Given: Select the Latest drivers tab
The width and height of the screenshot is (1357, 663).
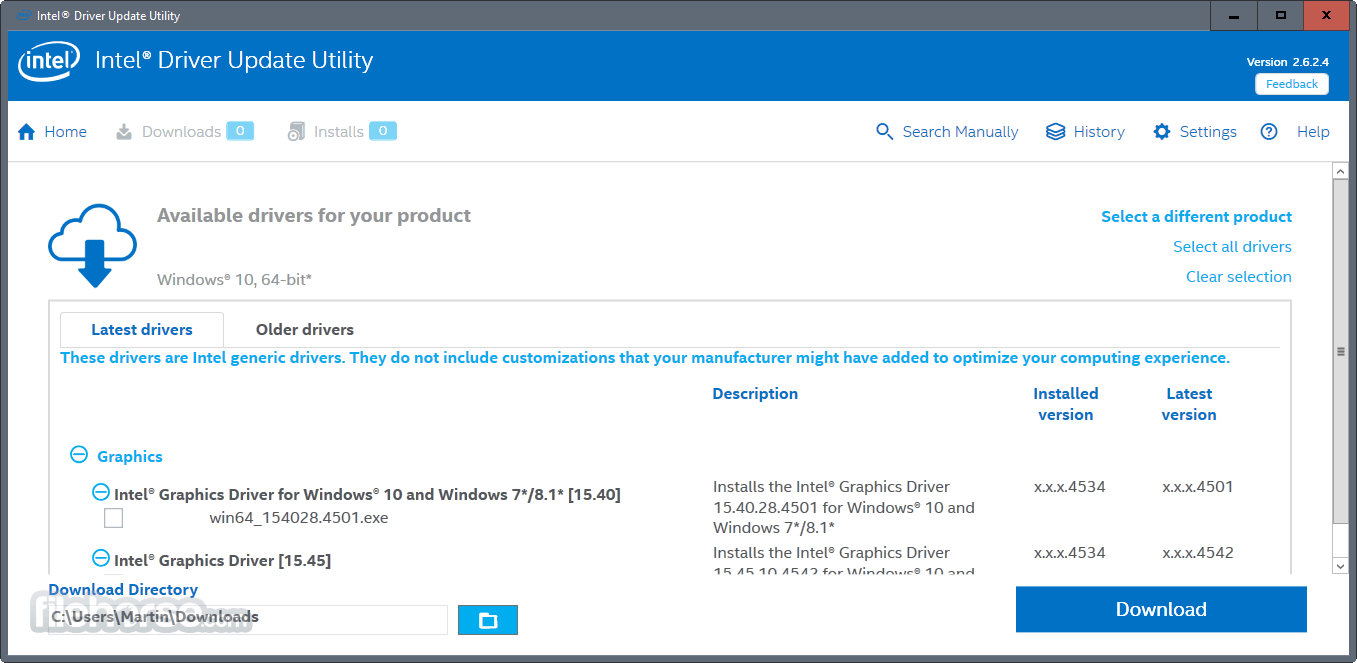Looking at the screenshot, I should (142, 329).
